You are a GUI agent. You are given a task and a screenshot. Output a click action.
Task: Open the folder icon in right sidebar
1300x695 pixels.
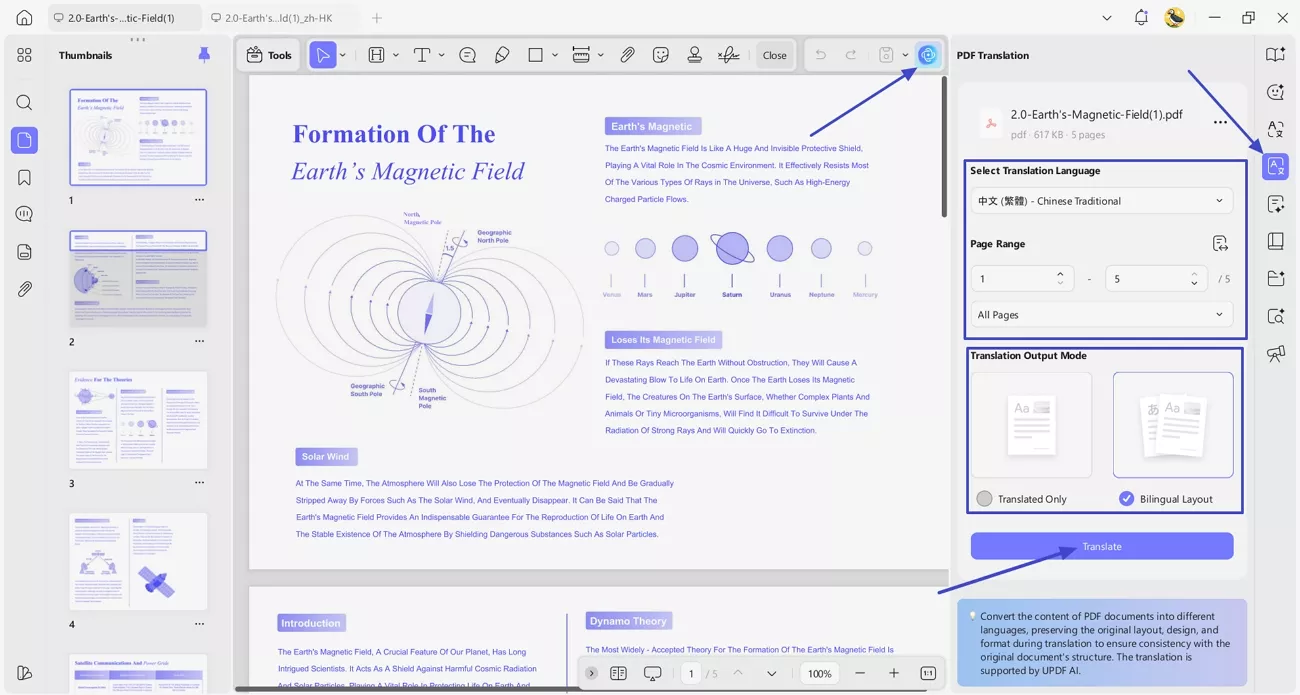point(1275,278)
